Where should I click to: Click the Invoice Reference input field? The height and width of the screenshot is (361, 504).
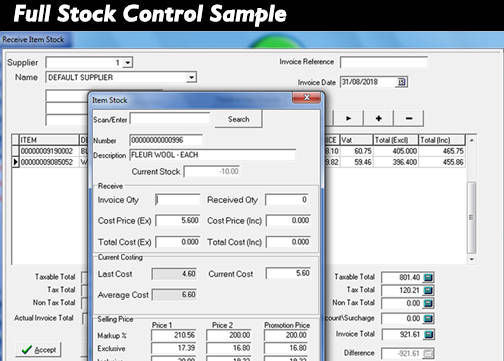click(x=384, y=62)
